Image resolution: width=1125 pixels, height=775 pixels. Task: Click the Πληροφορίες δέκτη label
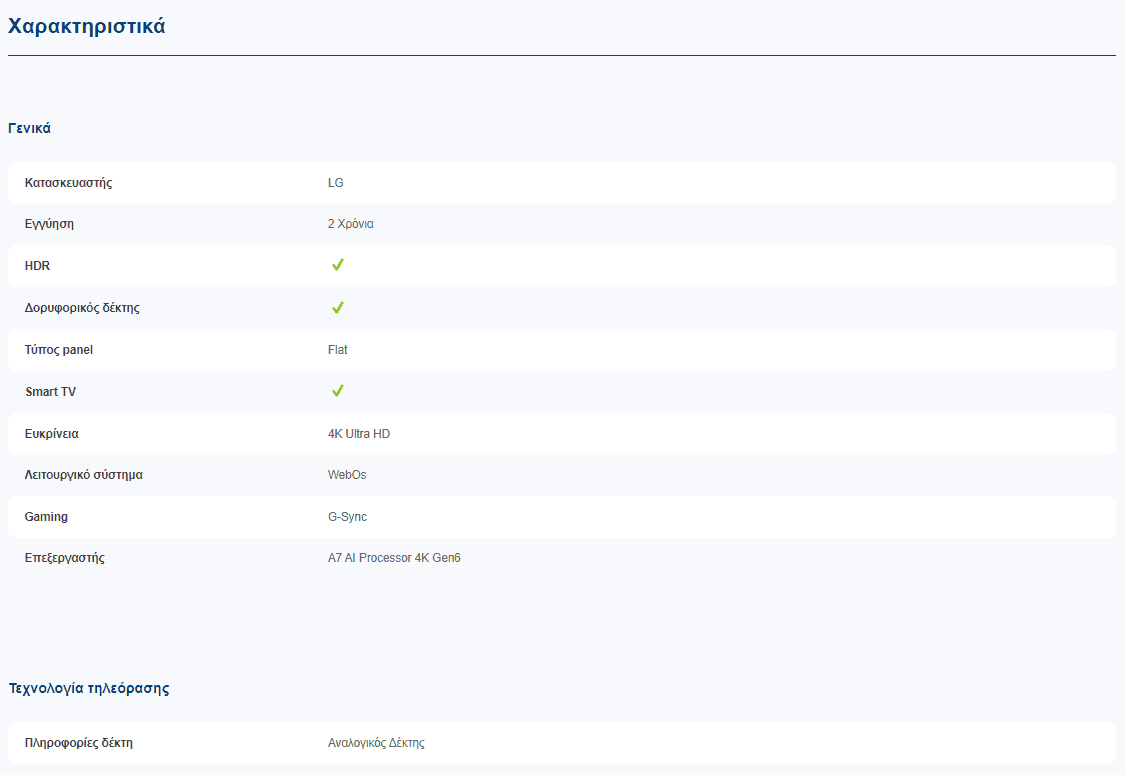[78, 743]
